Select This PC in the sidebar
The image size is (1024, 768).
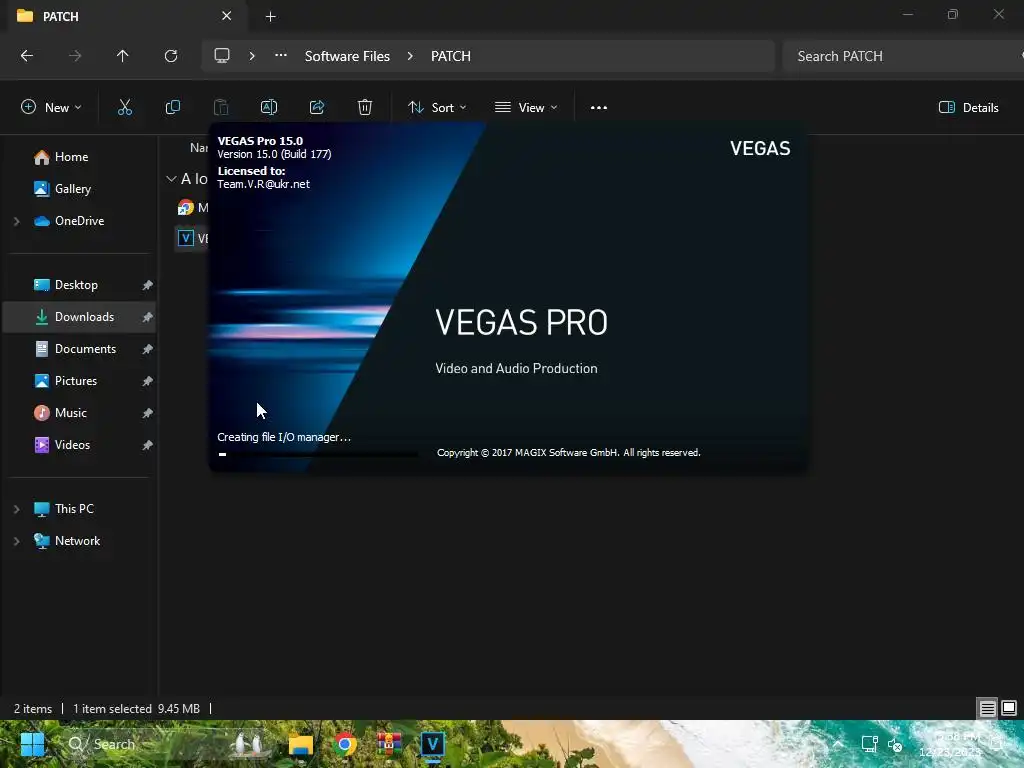click(x=74, y=509)
